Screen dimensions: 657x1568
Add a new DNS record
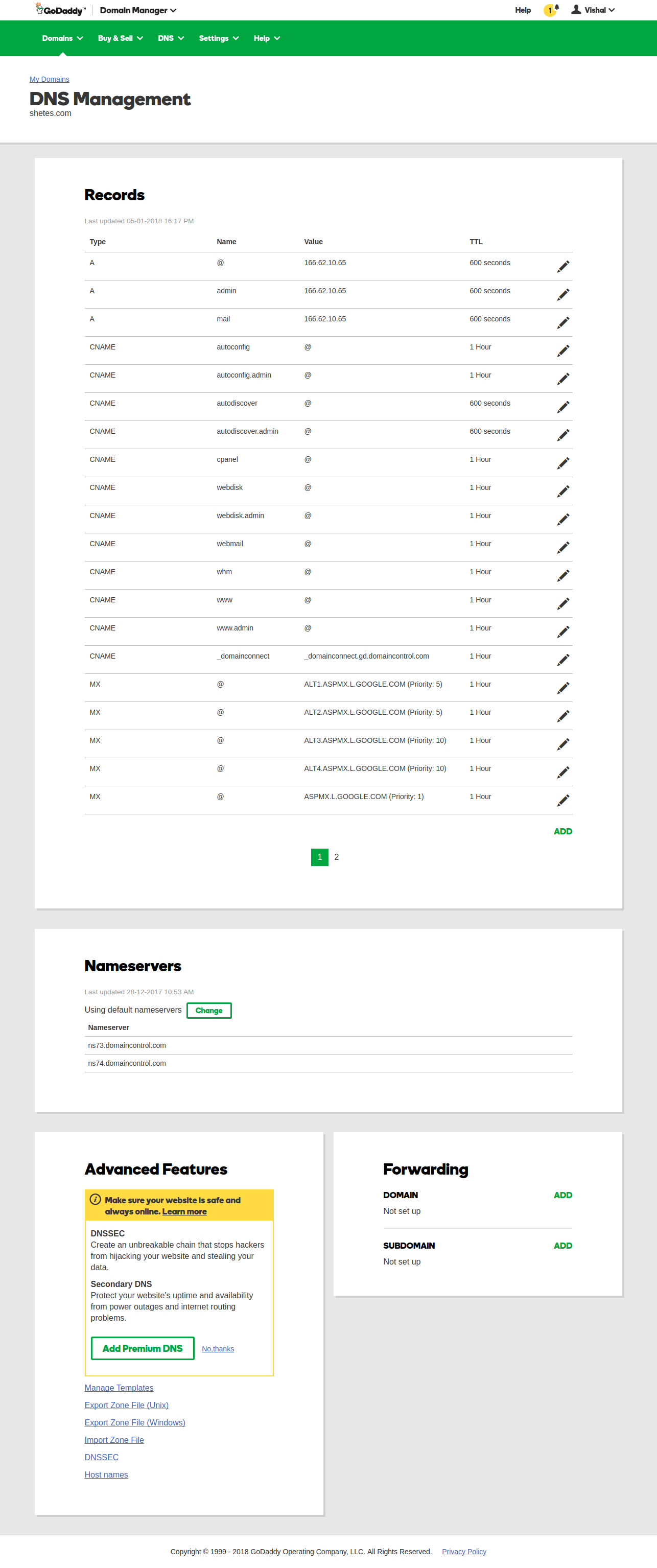click(562, 831)
